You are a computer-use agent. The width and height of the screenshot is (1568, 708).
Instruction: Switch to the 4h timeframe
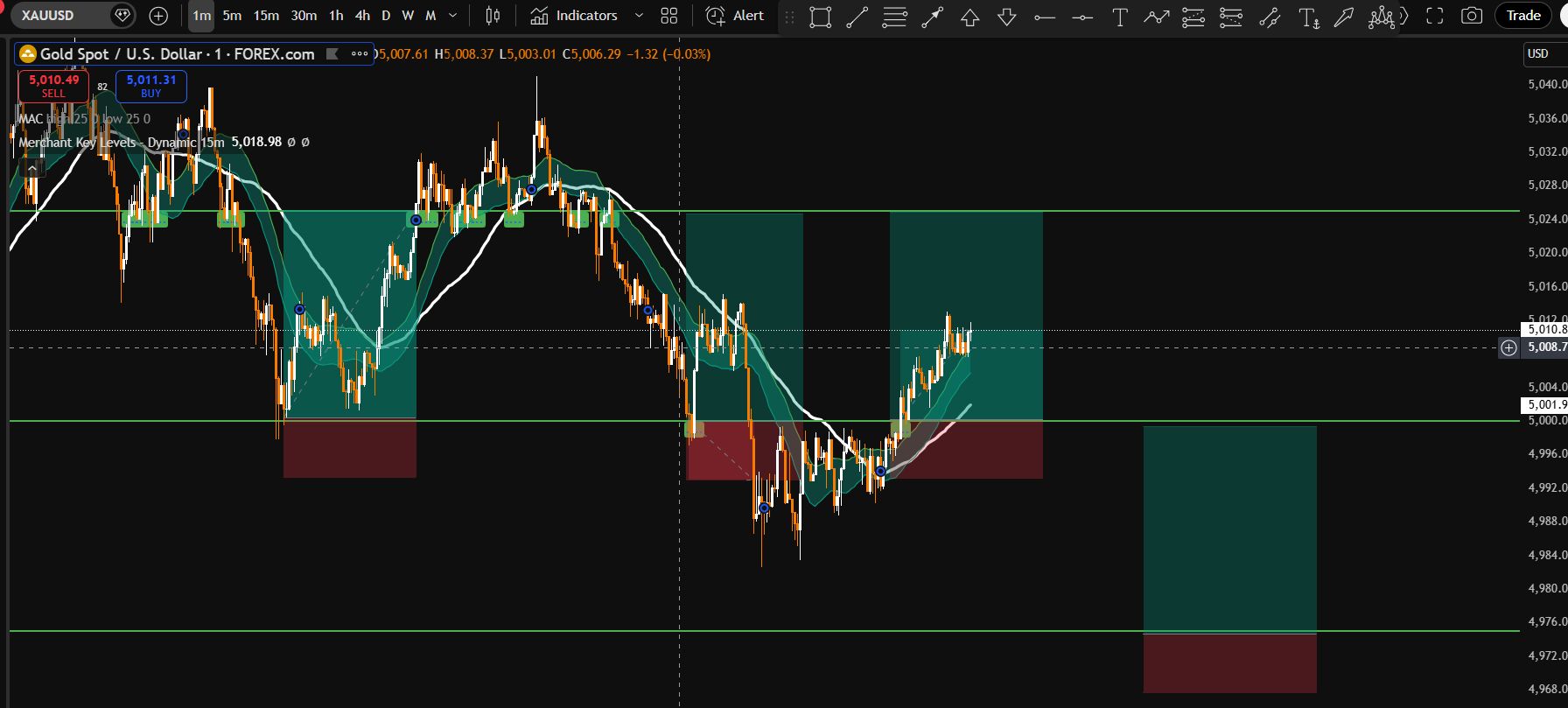[362, 16]
